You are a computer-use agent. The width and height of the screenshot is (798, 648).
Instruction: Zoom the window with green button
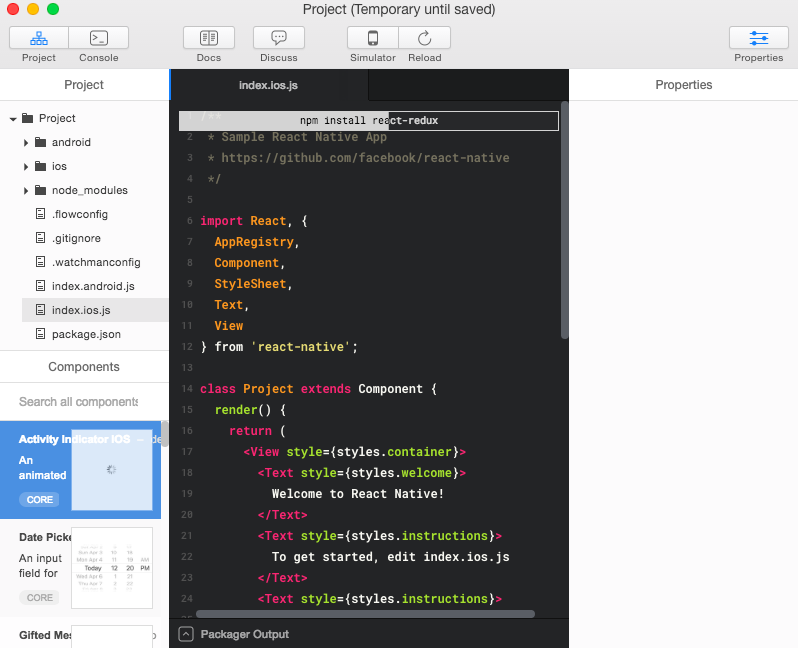(53, 9)
